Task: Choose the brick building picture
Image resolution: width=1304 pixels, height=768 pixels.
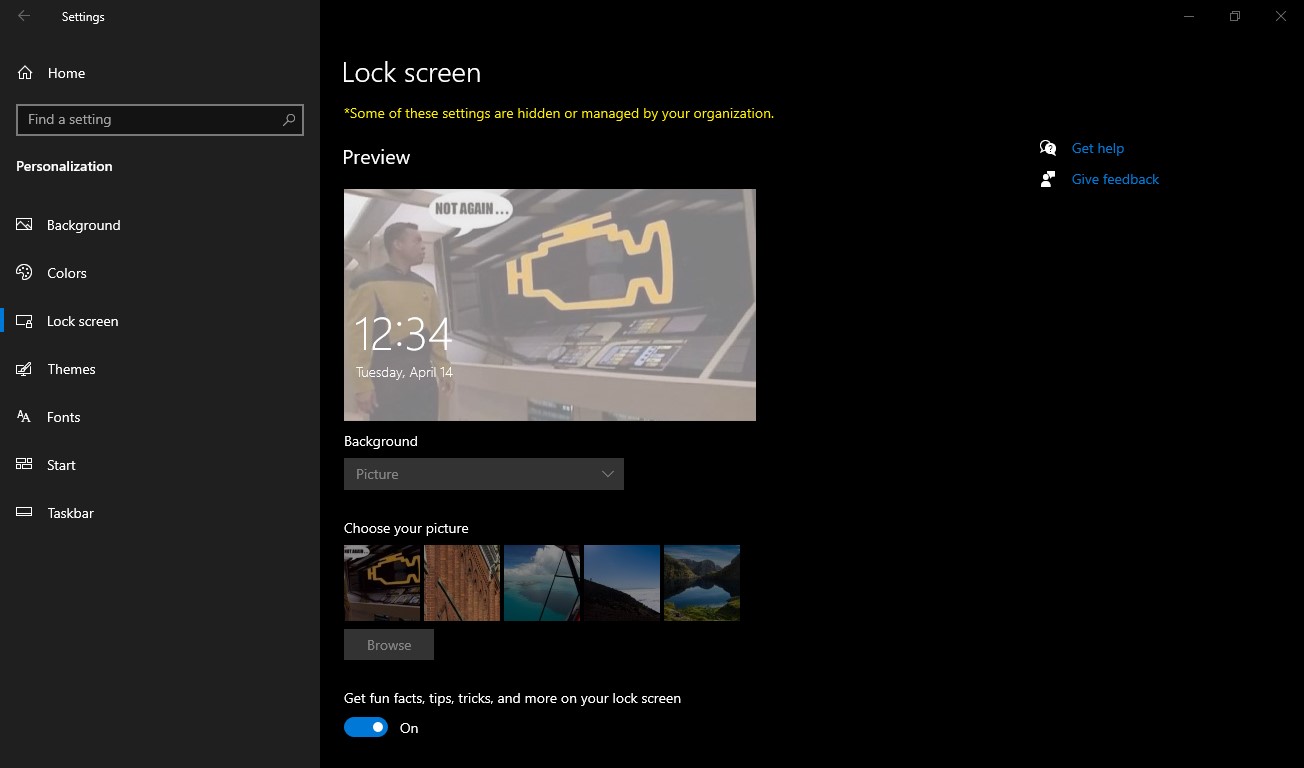Action: (x=462, y=583)
